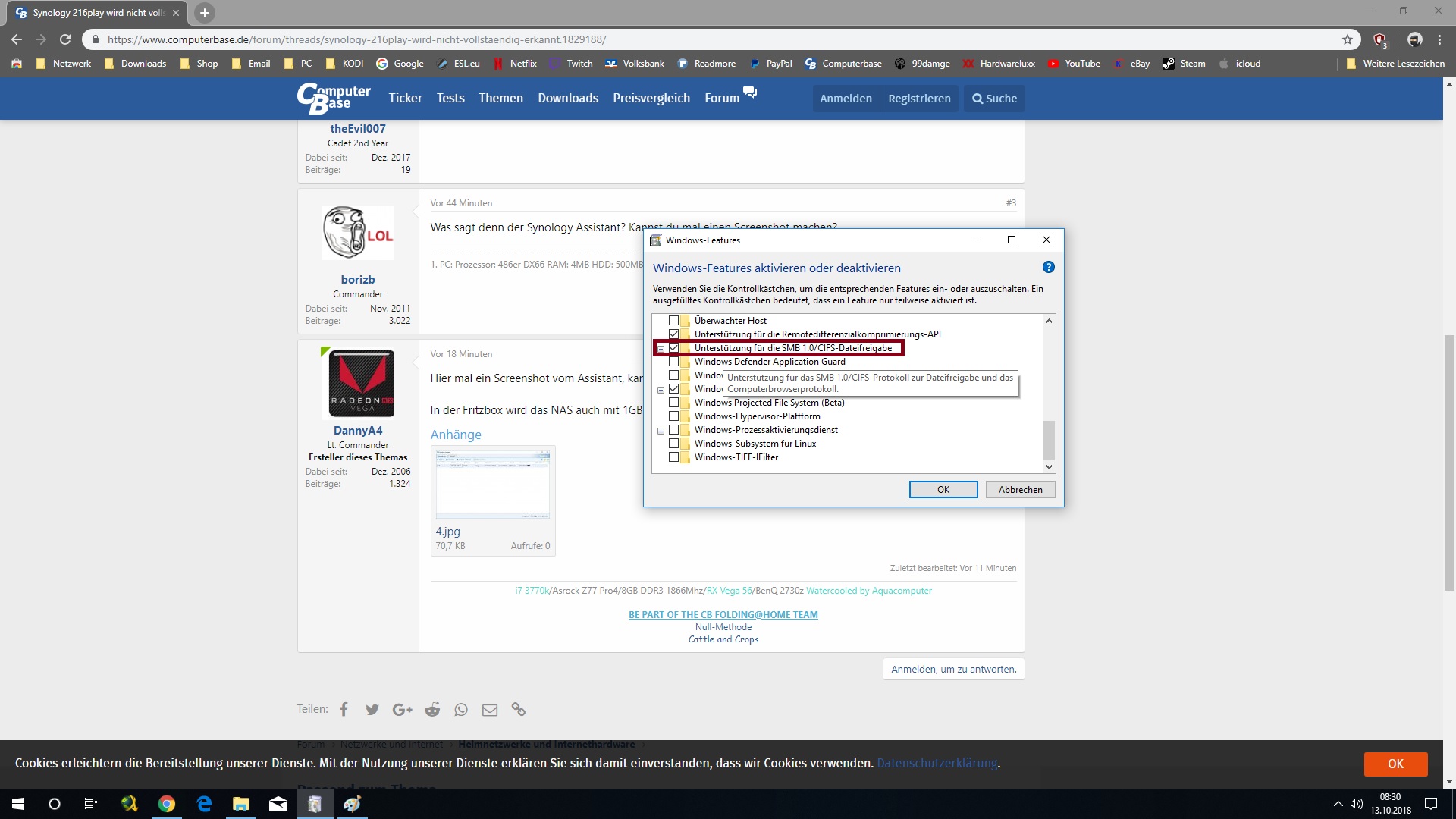Image resolution: width=1456 pixels, height=819 pixels.
Task: Open a new Chrome tab
Action: pos(204,13)
